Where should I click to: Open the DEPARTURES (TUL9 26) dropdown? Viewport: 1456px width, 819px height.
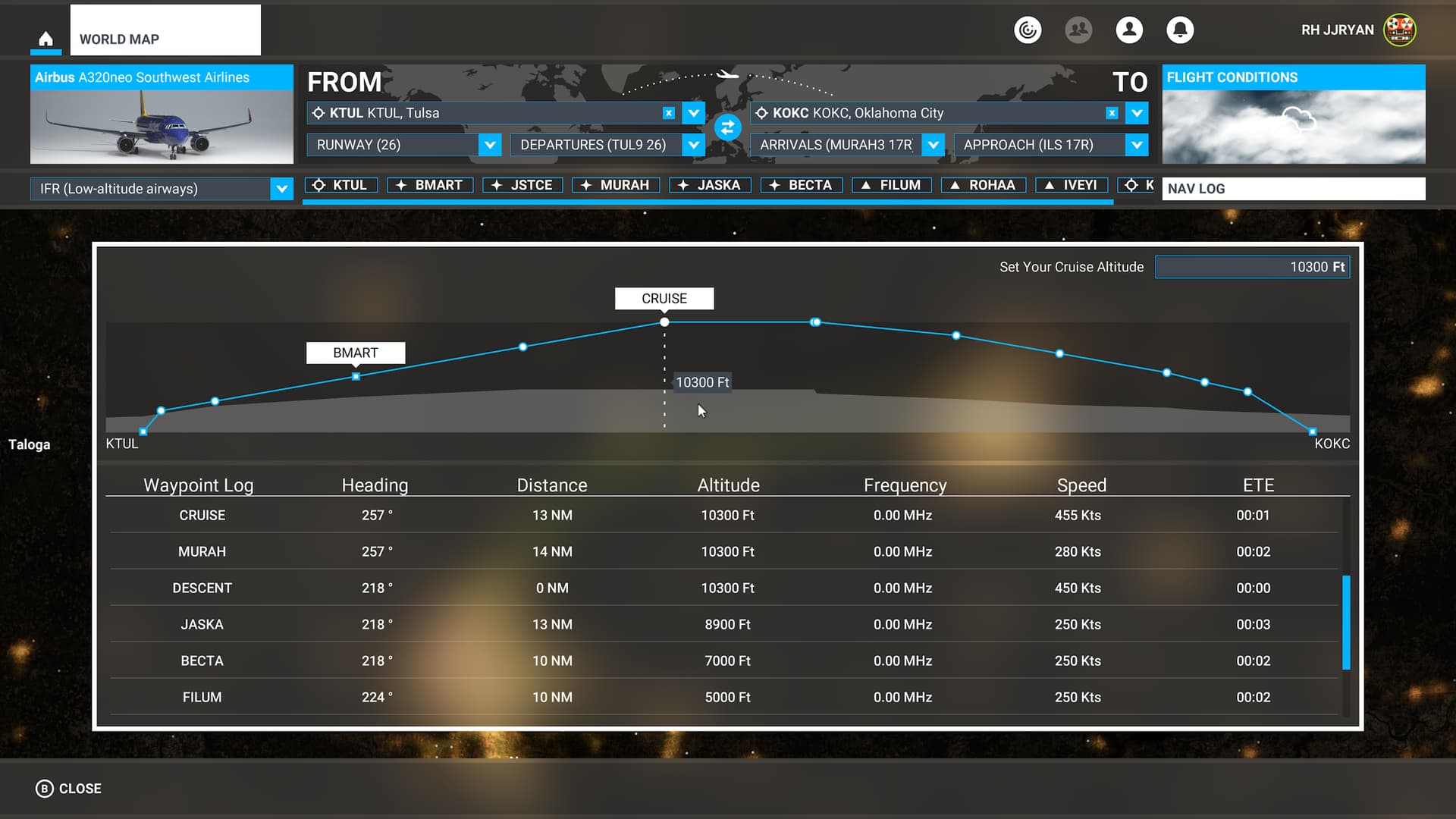pos(693,145)
